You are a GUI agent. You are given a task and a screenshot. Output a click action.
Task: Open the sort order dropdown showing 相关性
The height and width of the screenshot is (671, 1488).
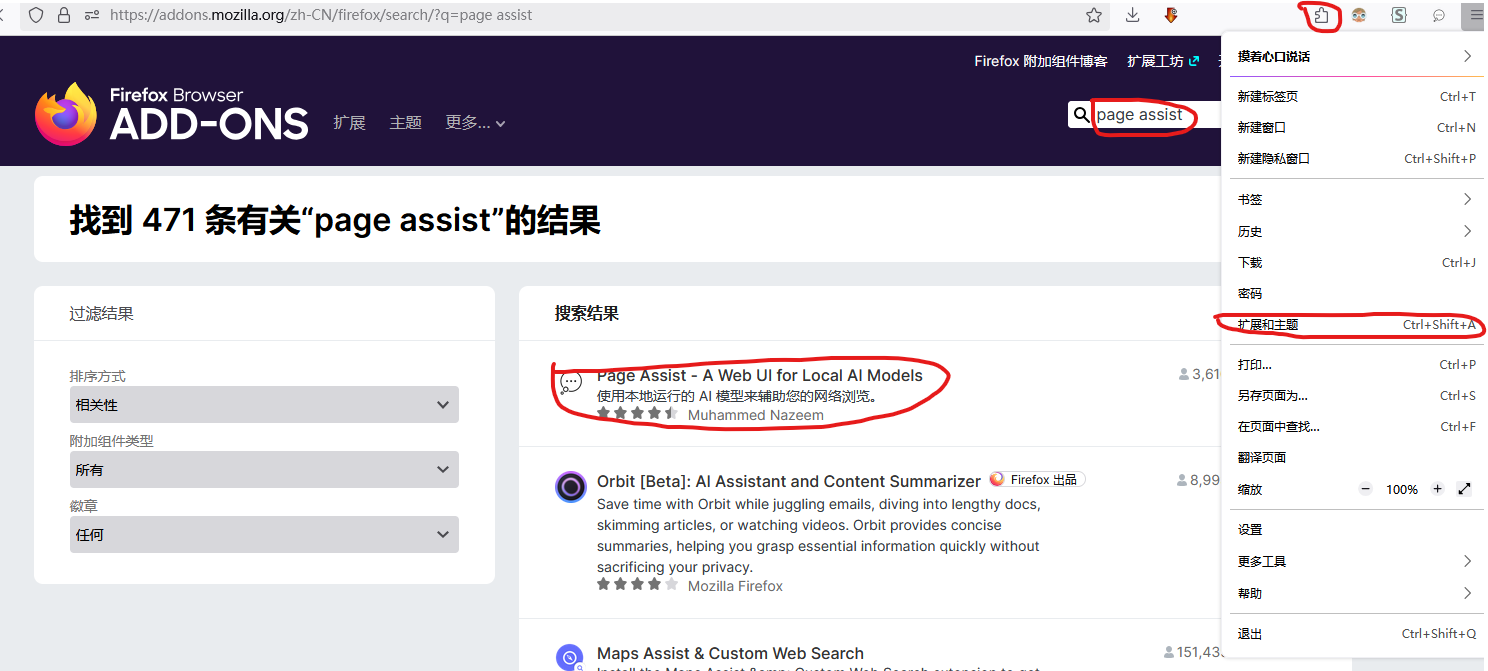264,405
